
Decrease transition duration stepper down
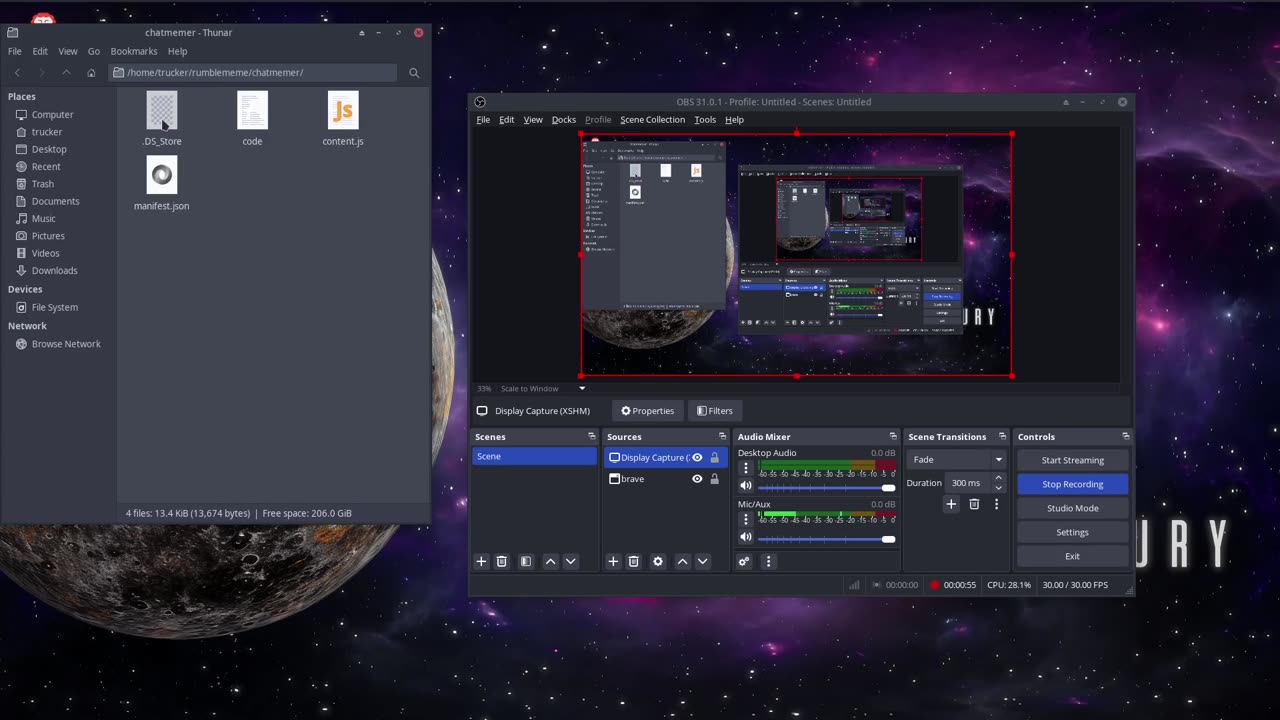point(998,488)
